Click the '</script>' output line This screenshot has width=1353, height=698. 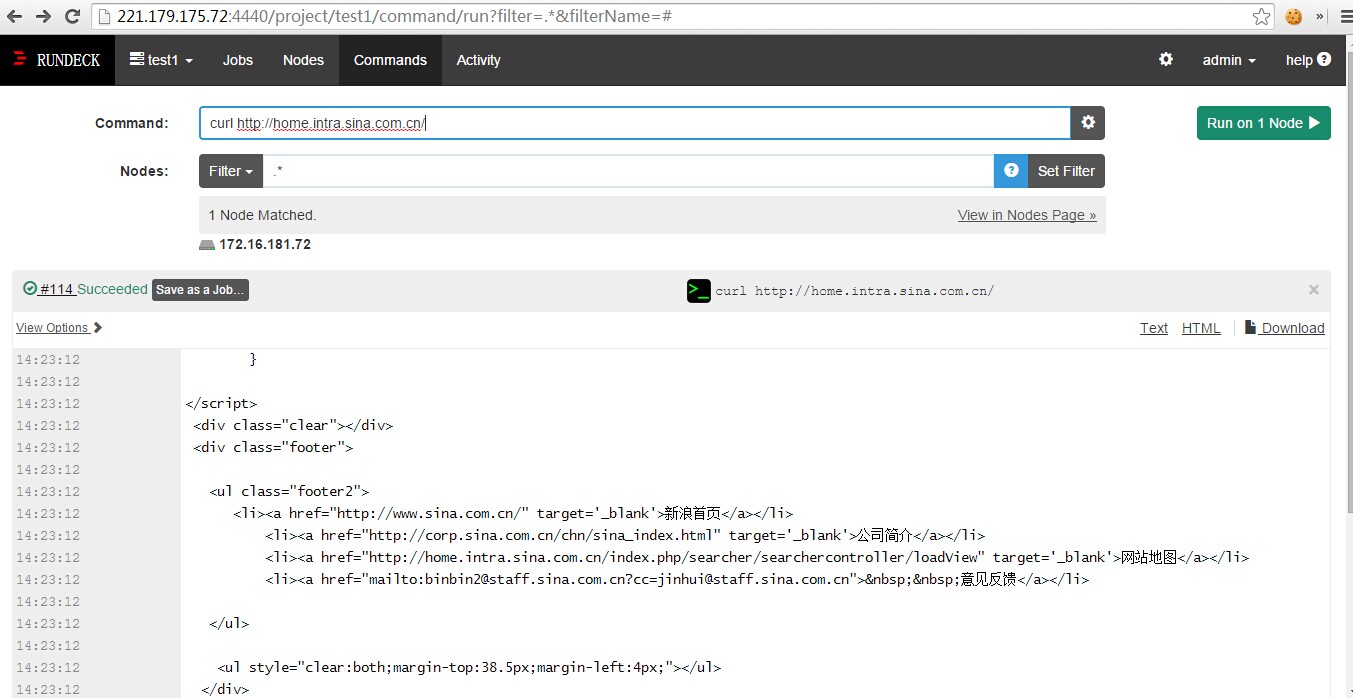tap(221, 403)
